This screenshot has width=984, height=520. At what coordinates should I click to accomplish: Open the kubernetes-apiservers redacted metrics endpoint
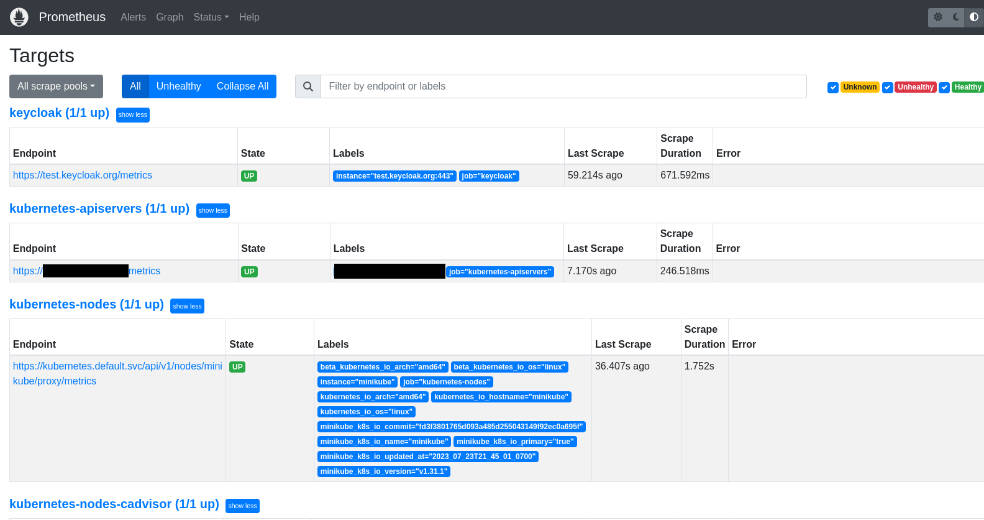tap(87, 271)
